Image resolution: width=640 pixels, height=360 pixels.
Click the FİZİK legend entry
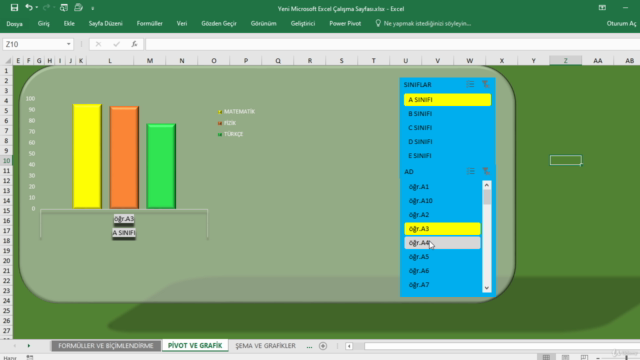click(x=227, y=123)
